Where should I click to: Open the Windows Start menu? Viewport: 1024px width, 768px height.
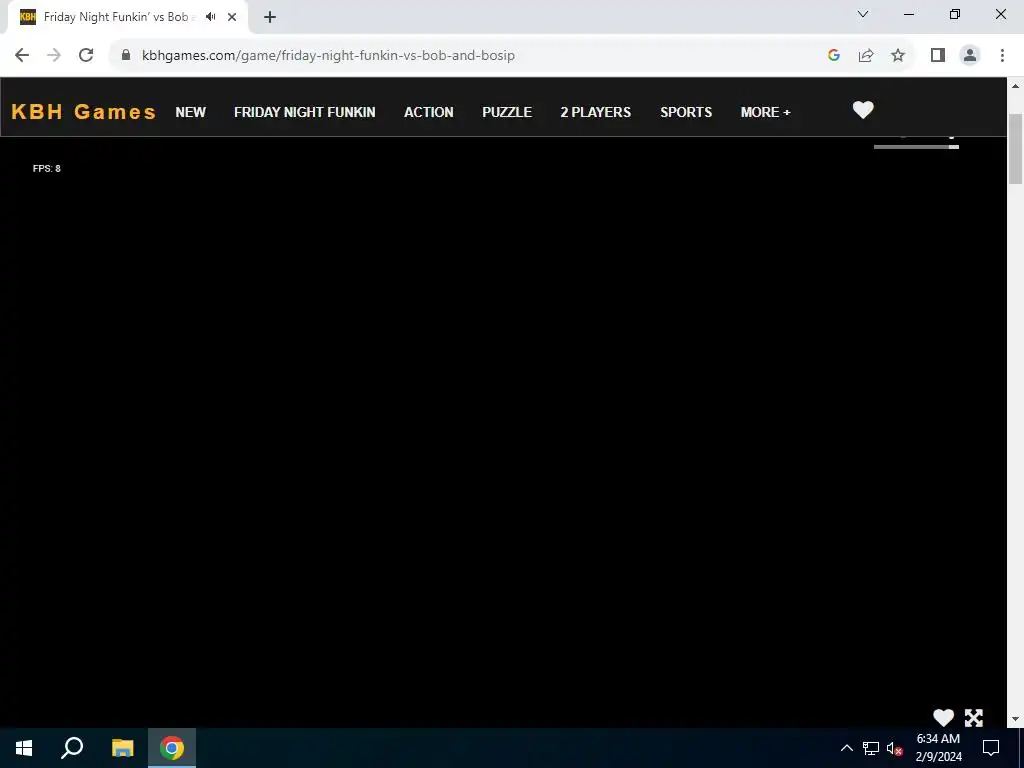tap(24, 748)
